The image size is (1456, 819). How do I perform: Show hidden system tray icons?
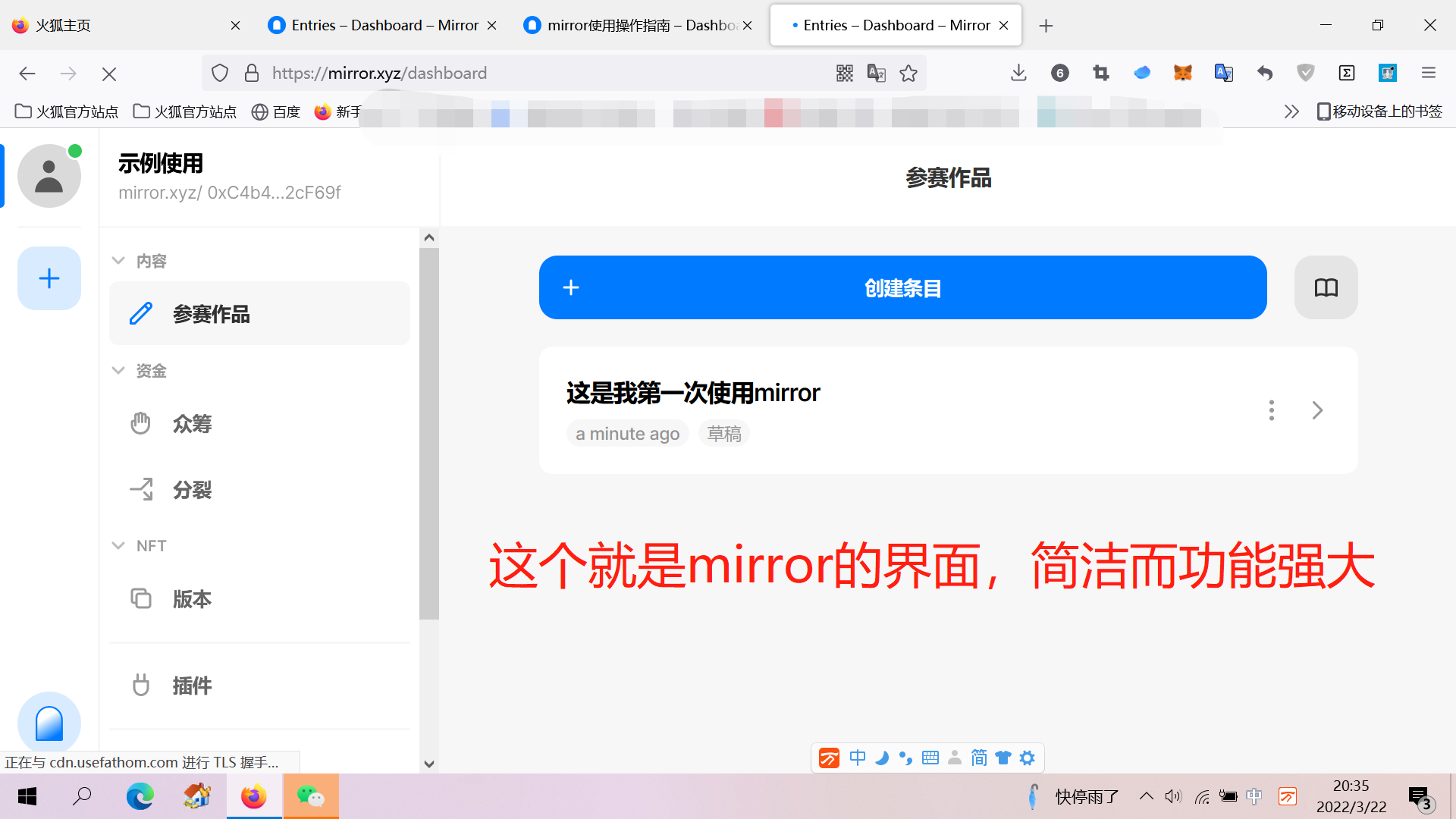[1147, 796]
